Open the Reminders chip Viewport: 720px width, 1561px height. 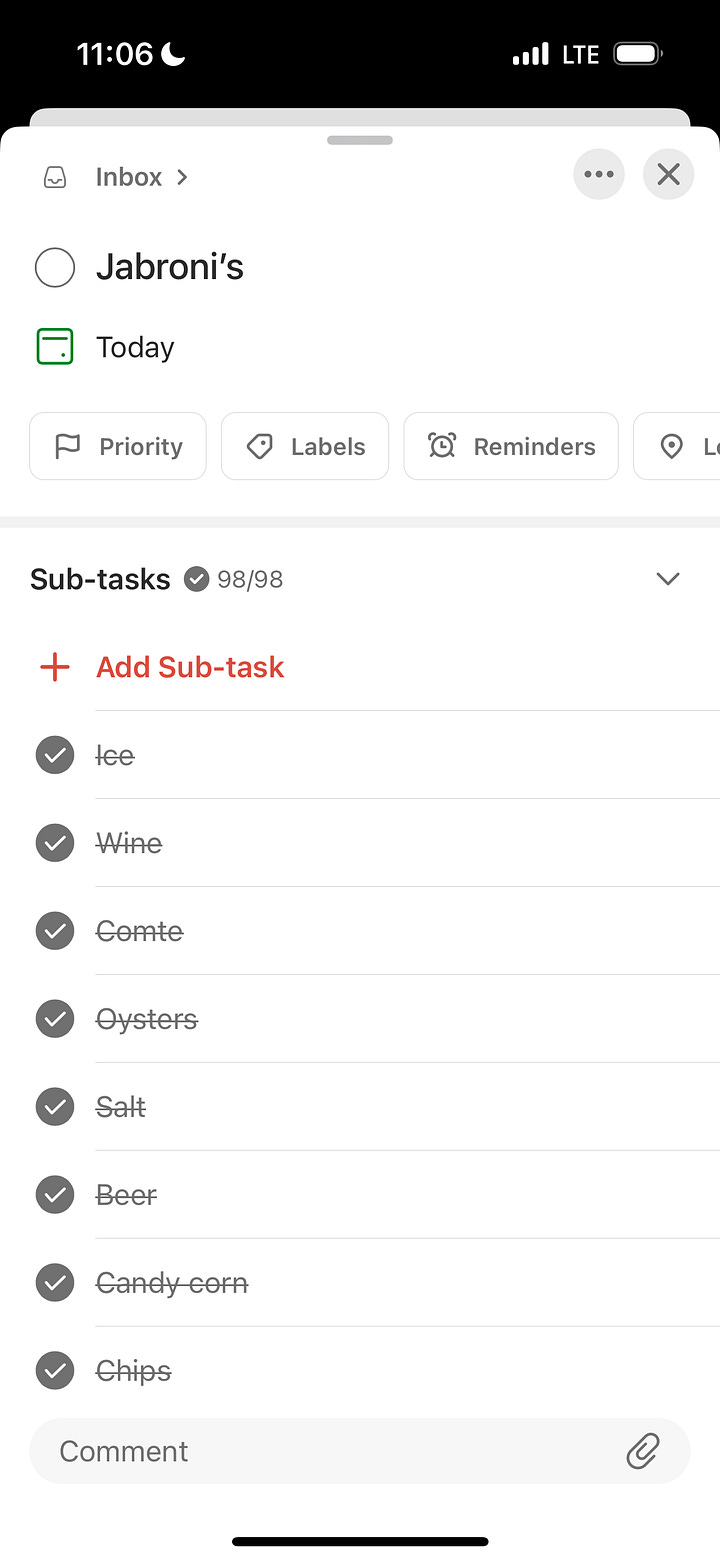click(511, 446)
